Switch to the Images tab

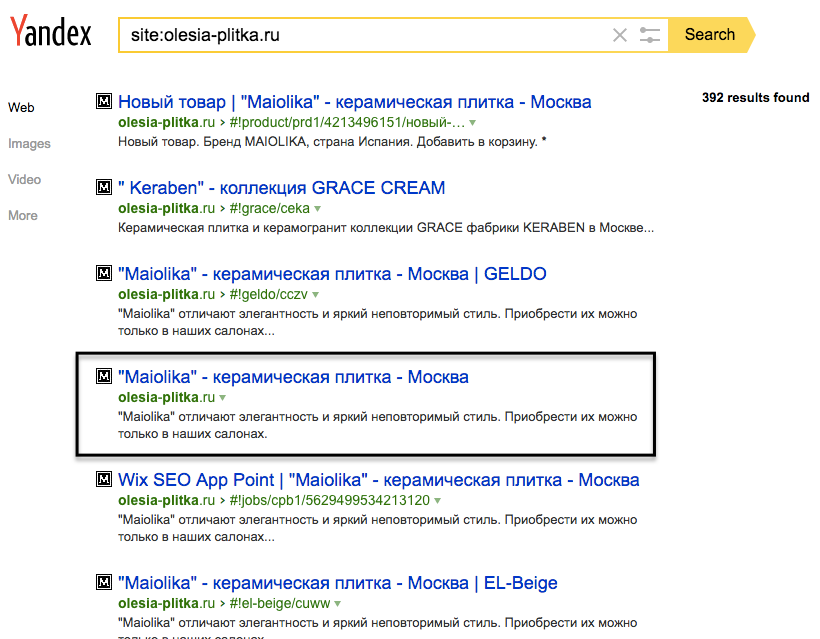(x=29, y=144)
